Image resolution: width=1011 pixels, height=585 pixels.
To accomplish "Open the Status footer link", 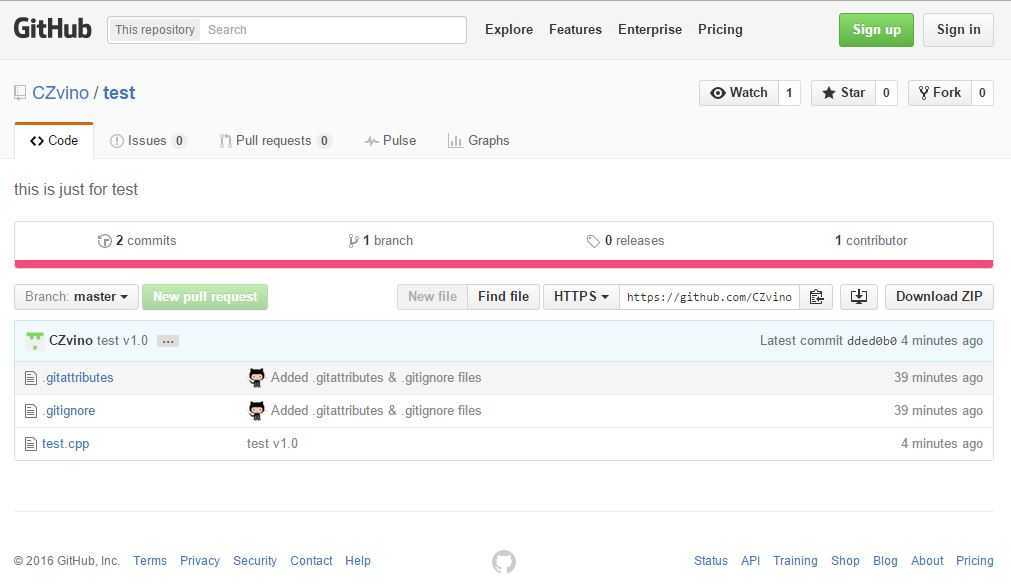I will [711, 561].
